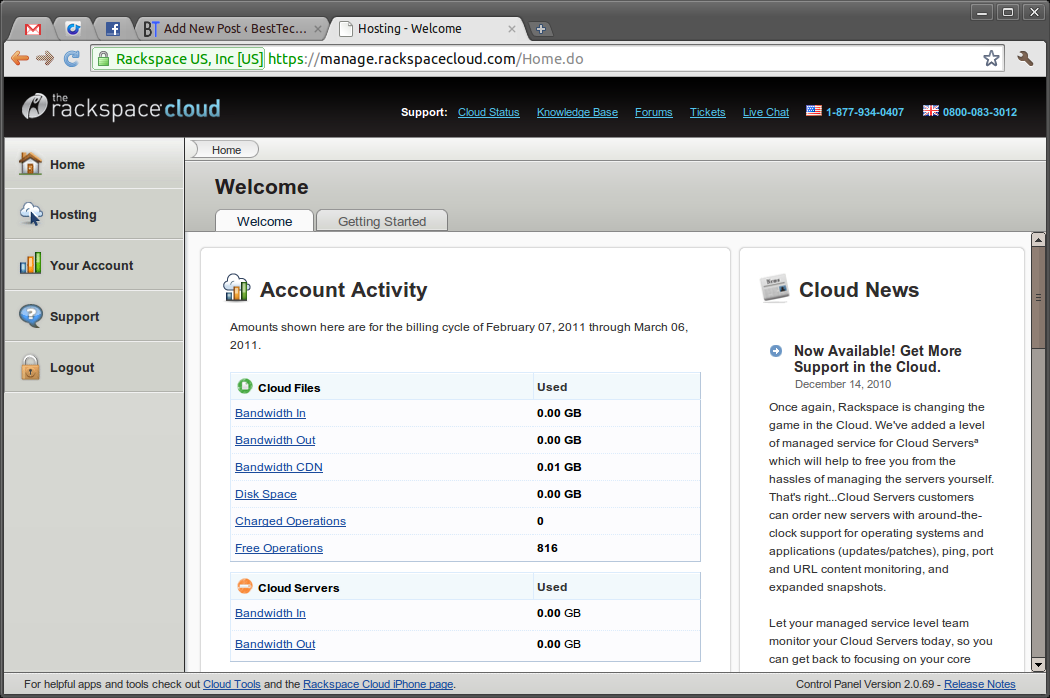This screenshot has width=1050, height=698.
Task: Switch to the Getting Started tab
Action: coord(381,220)
